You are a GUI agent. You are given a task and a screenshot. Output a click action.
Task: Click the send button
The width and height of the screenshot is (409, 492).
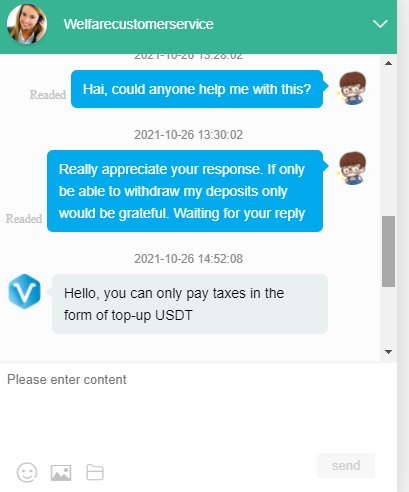coord(346,465)
